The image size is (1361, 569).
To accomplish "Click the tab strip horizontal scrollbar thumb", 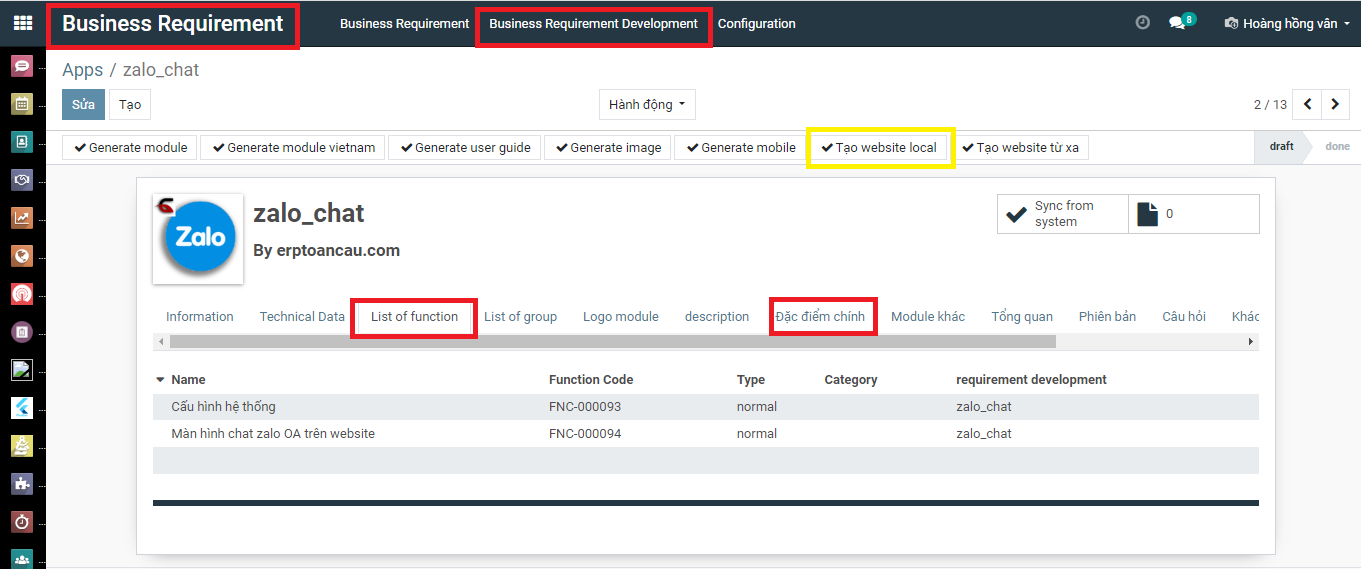I will pos(612,341).
